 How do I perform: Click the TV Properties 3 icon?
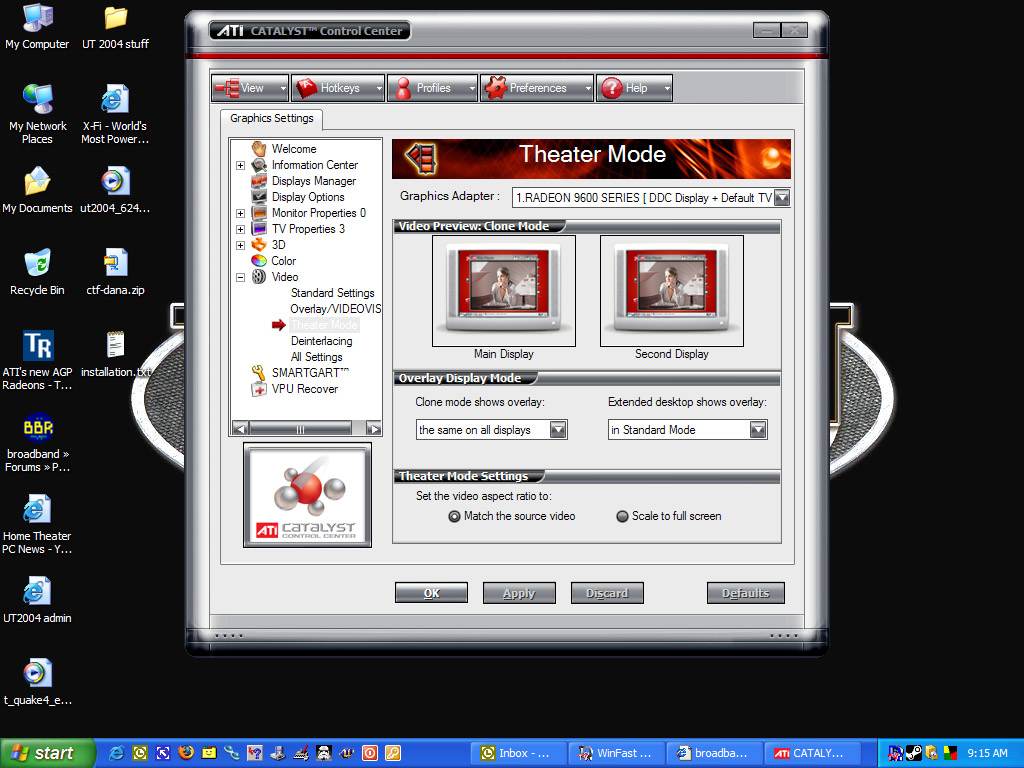[x=259, y=229]
